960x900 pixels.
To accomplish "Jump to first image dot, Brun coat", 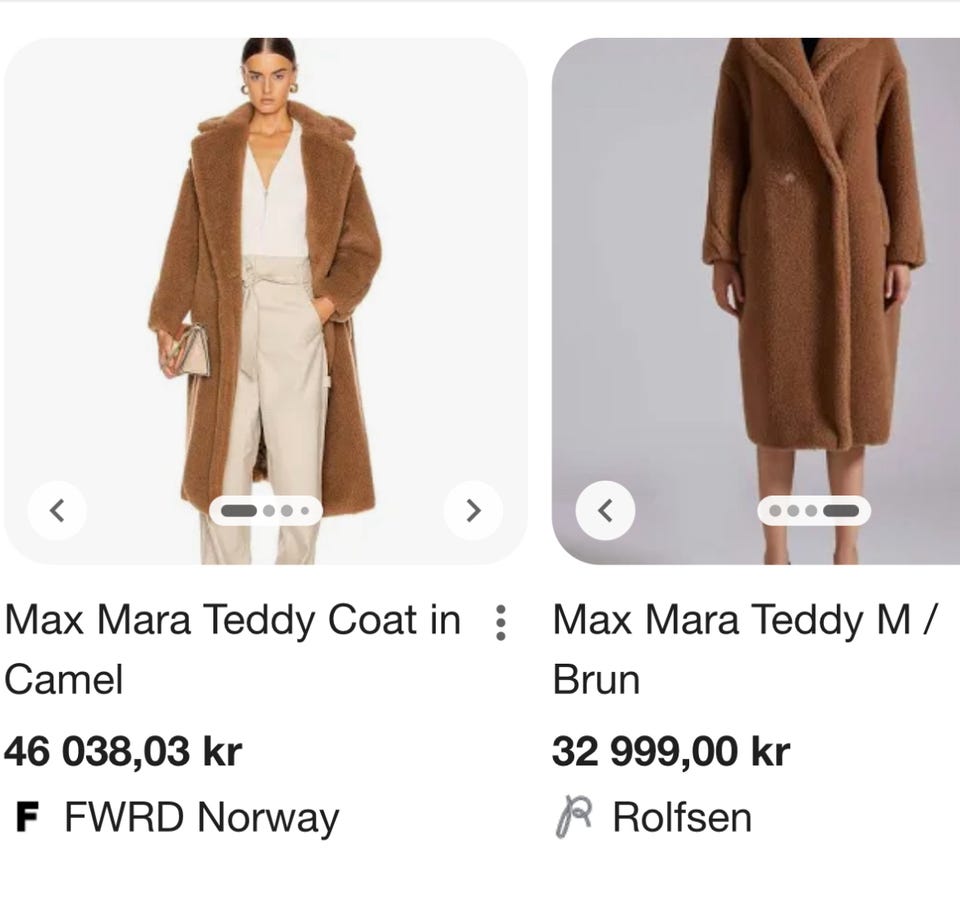I will [x=775, y=511].
